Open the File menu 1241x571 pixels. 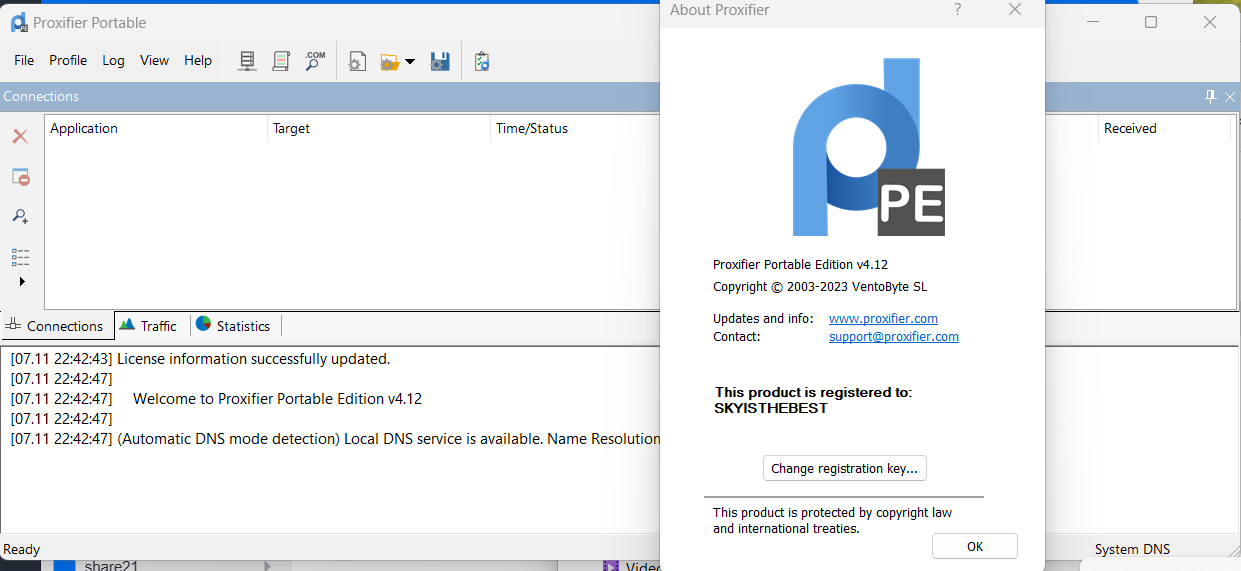tap(24, 60)
